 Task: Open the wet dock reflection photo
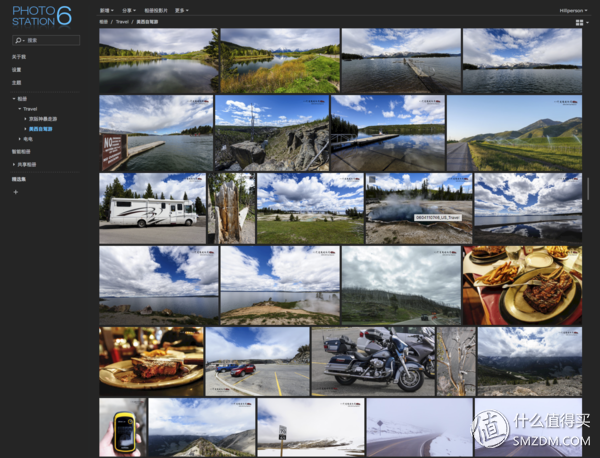[388, 133]
